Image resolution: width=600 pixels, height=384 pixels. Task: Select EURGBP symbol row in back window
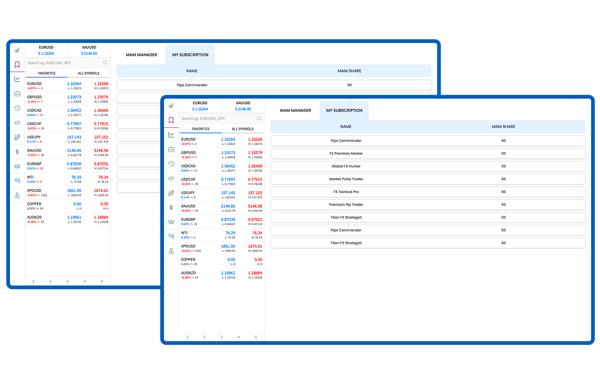pyautogui.click(x=68, y=166)
